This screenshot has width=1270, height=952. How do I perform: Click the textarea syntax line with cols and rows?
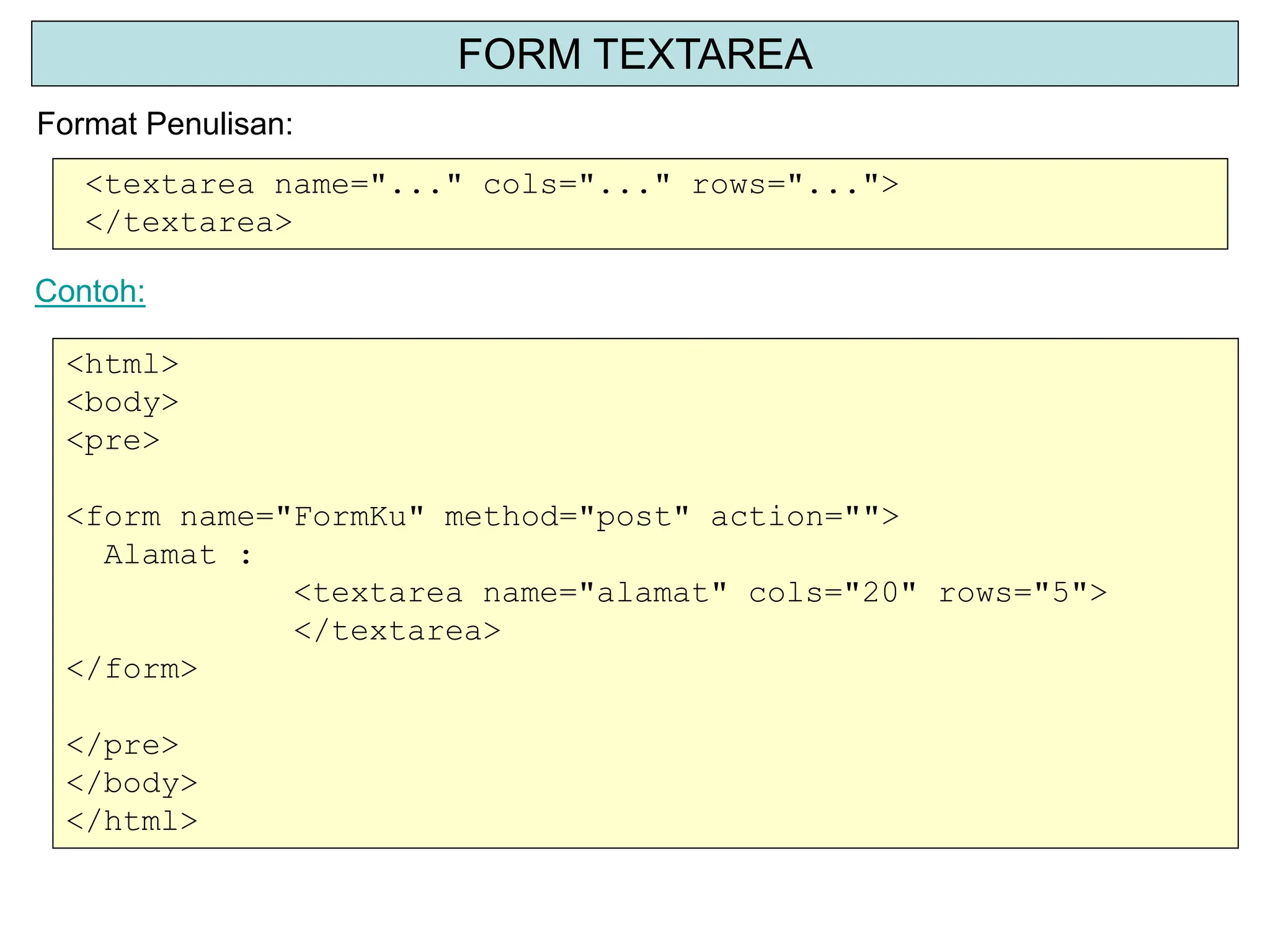coord(491,185)
